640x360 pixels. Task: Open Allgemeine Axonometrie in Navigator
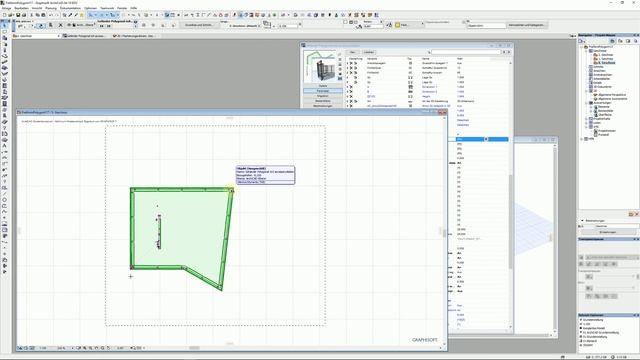point(613,99)
